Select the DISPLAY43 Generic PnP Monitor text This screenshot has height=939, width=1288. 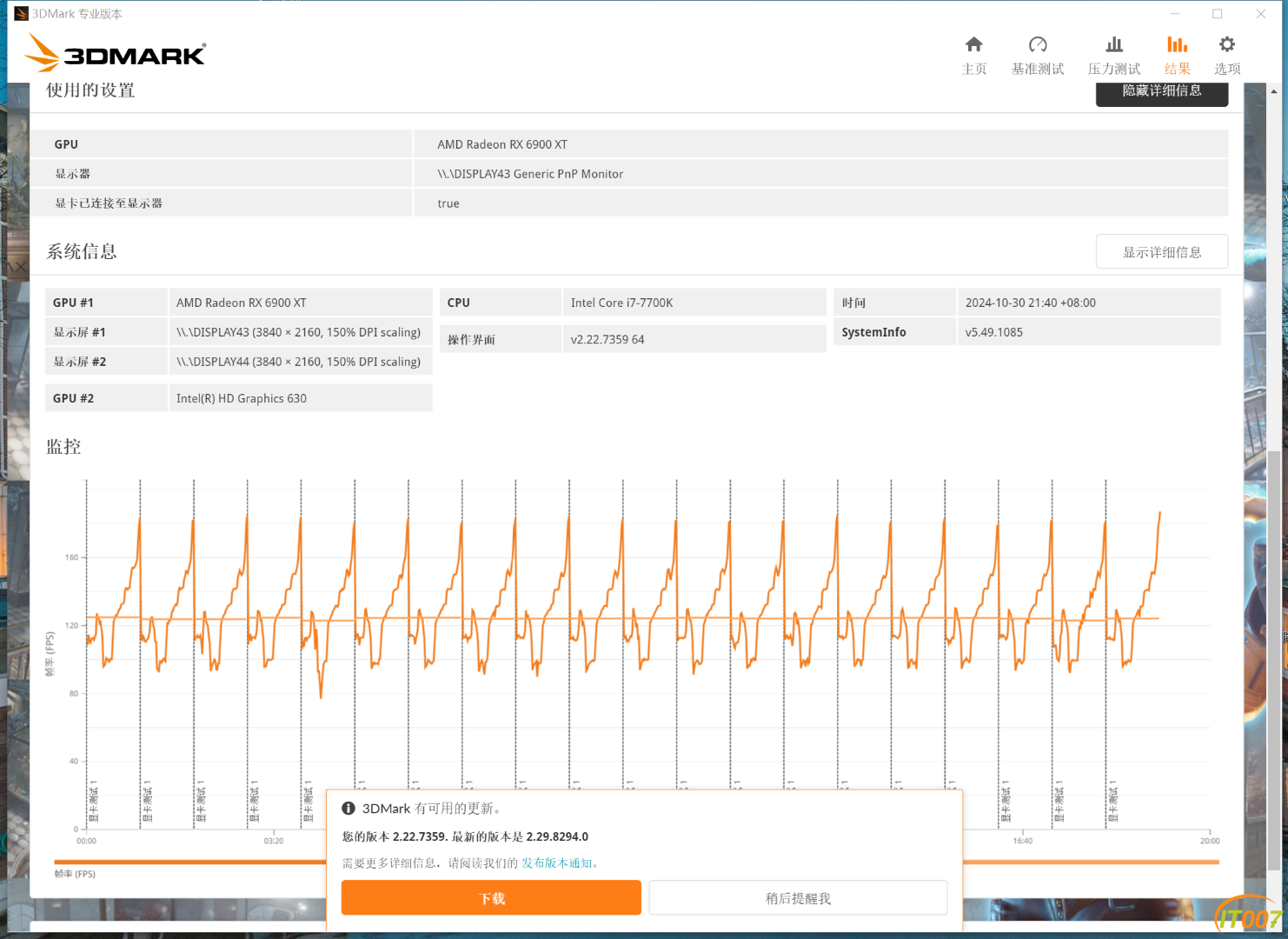tap(530, 174)
